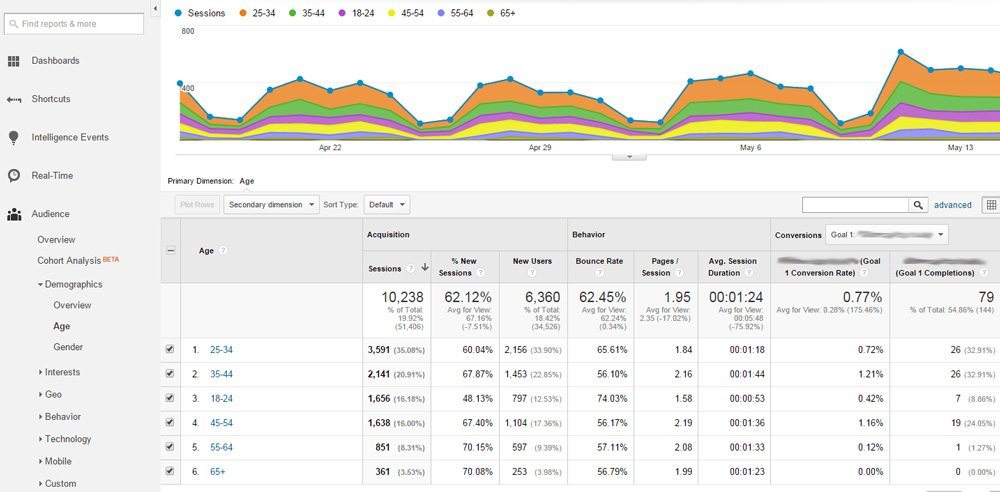This screenshot has height=492, width=1000.
Task: Click the 55-64 age link
Action: click(x=221, y=447)
